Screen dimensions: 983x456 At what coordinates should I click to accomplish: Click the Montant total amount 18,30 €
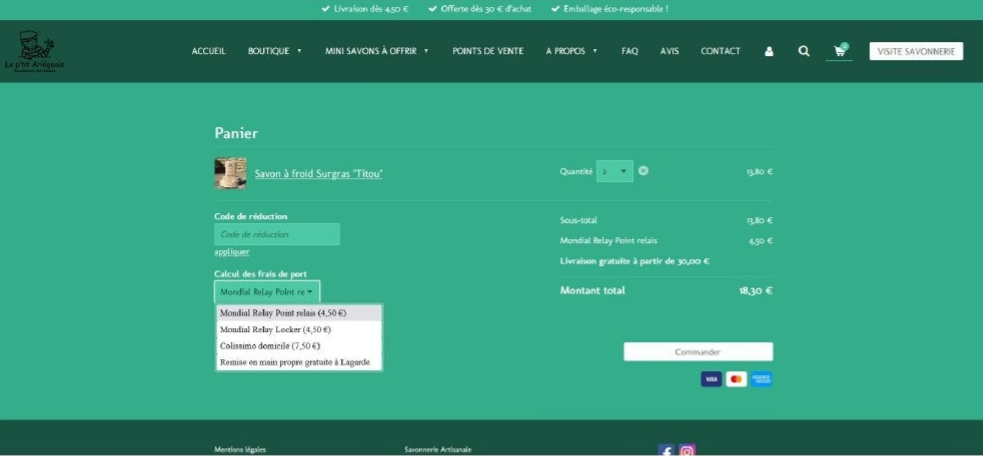pos(755,290)
